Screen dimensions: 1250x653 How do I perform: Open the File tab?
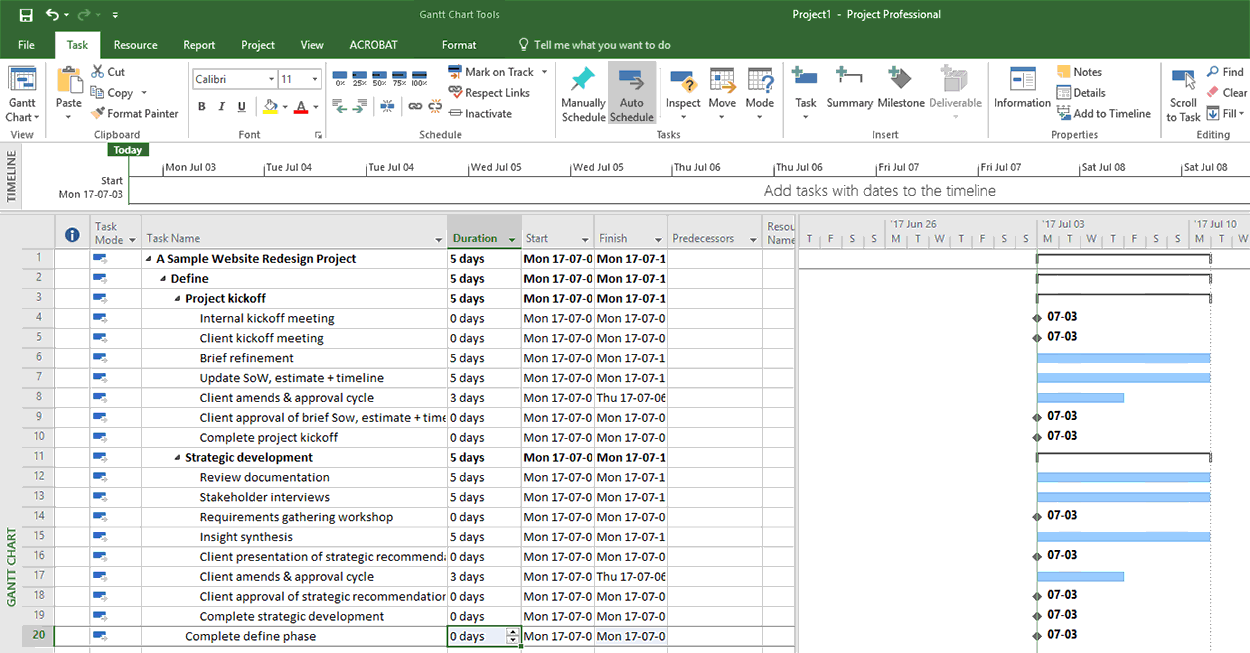pyautogui.click(x=26, y=45)
